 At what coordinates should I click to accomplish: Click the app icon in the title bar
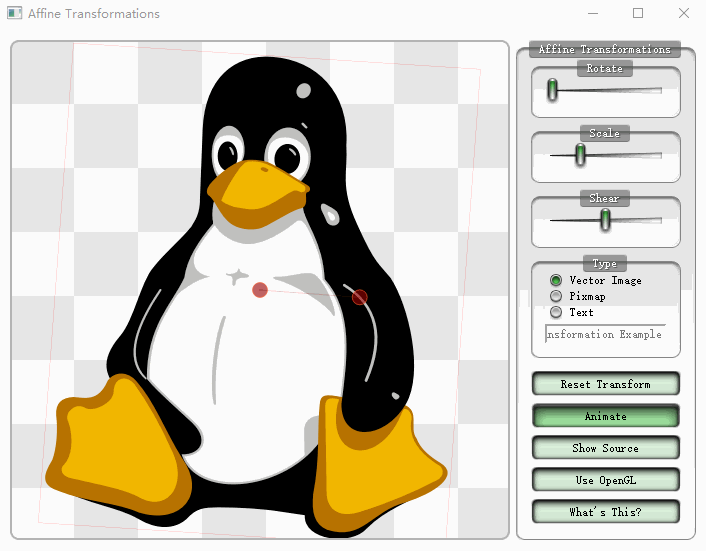pyautogui.click(x=14, y=13)
